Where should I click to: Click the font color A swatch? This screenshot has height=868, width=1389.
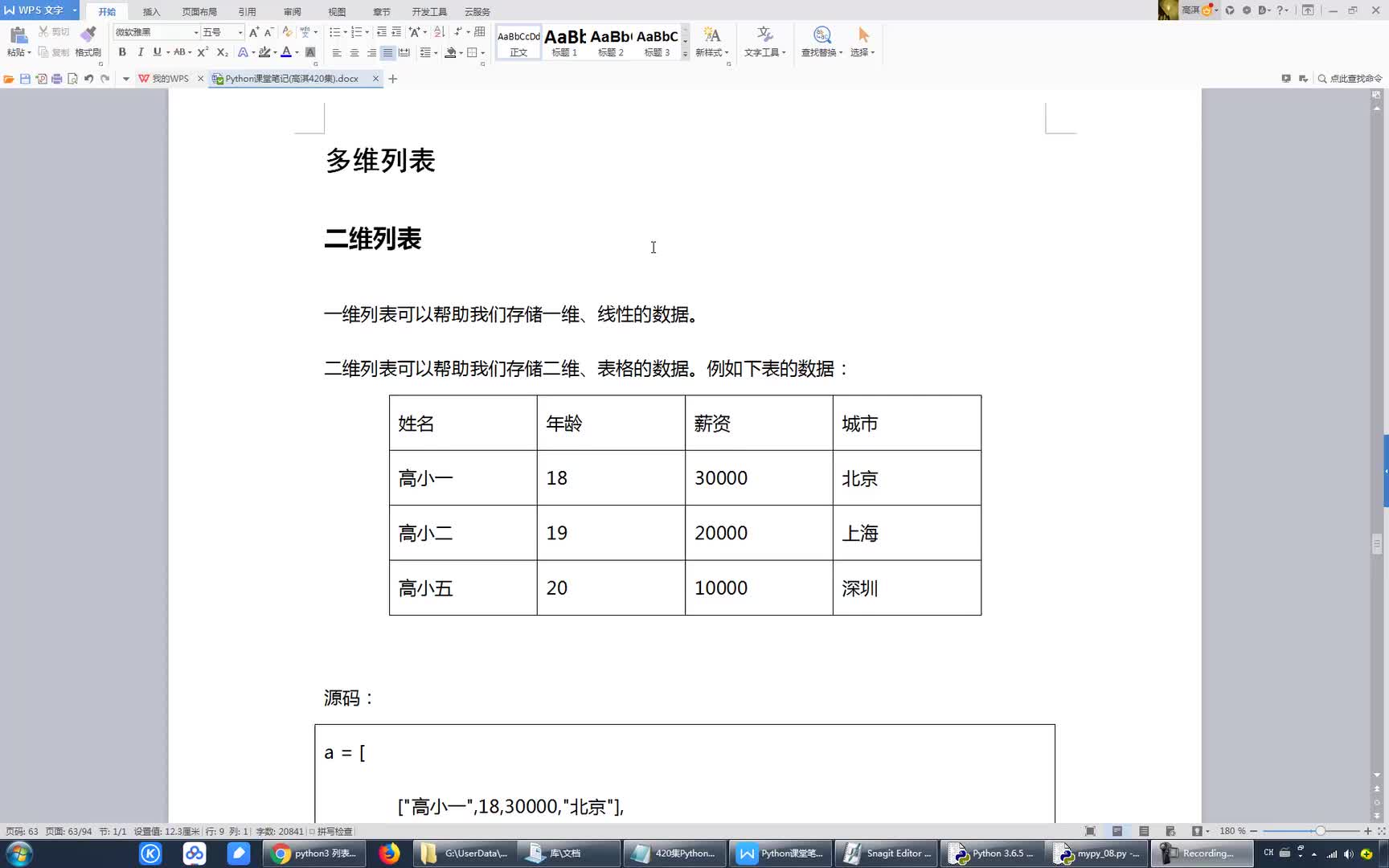(x=286, y=52)
